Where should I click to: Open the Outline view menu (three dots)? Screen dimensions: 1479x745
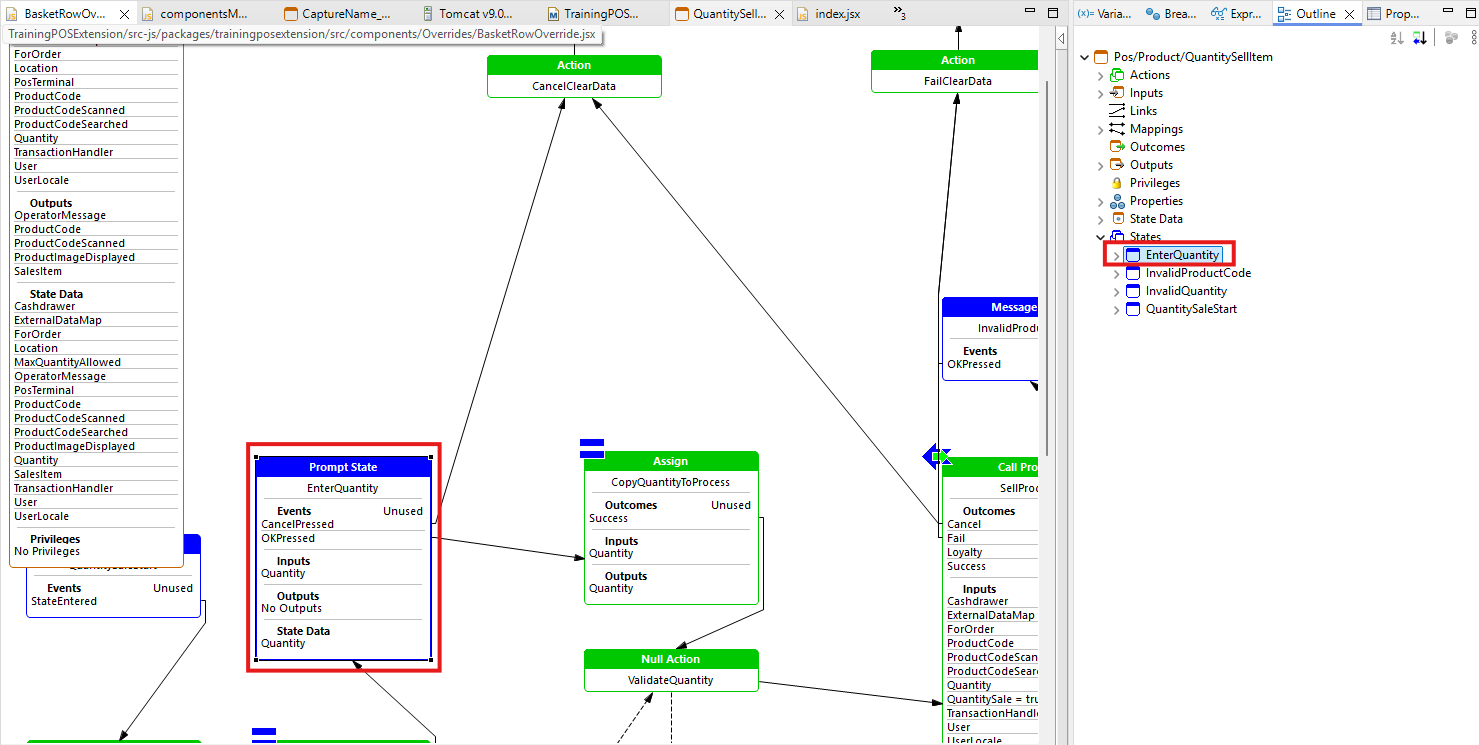pos(1474,38)
